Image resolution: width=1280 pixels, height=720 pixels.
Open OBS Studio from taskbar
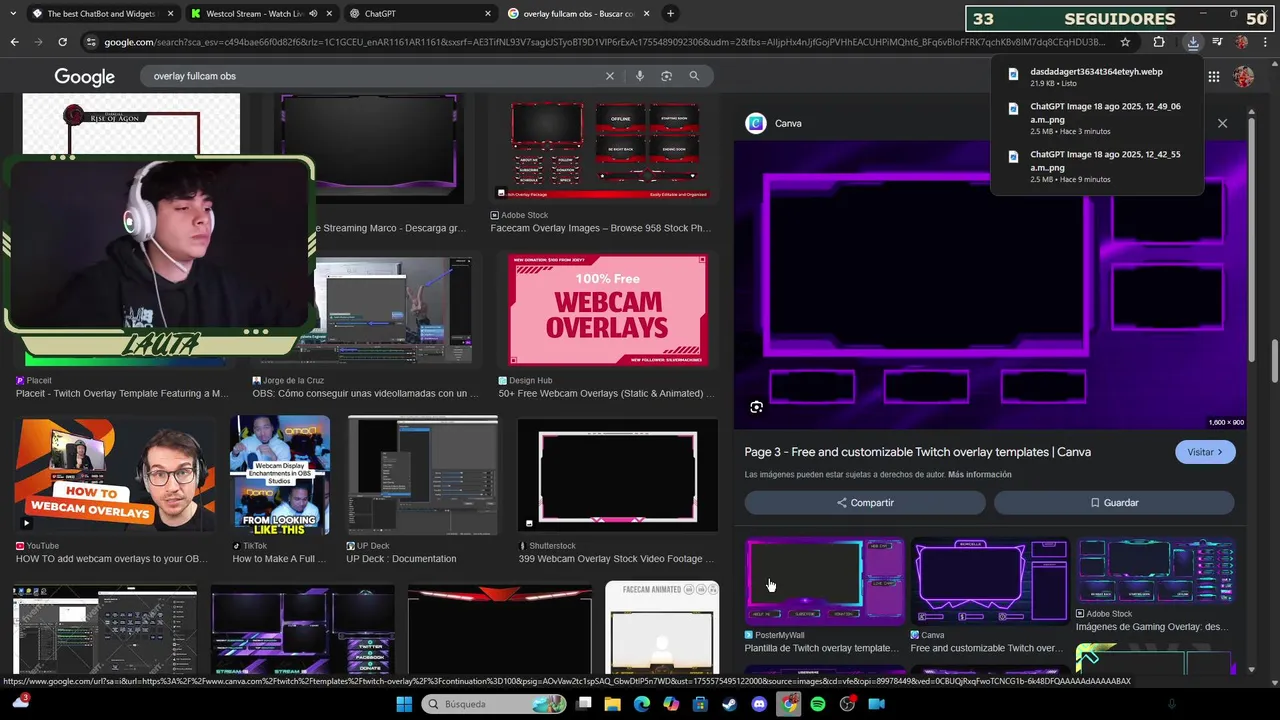pos(847,704)
